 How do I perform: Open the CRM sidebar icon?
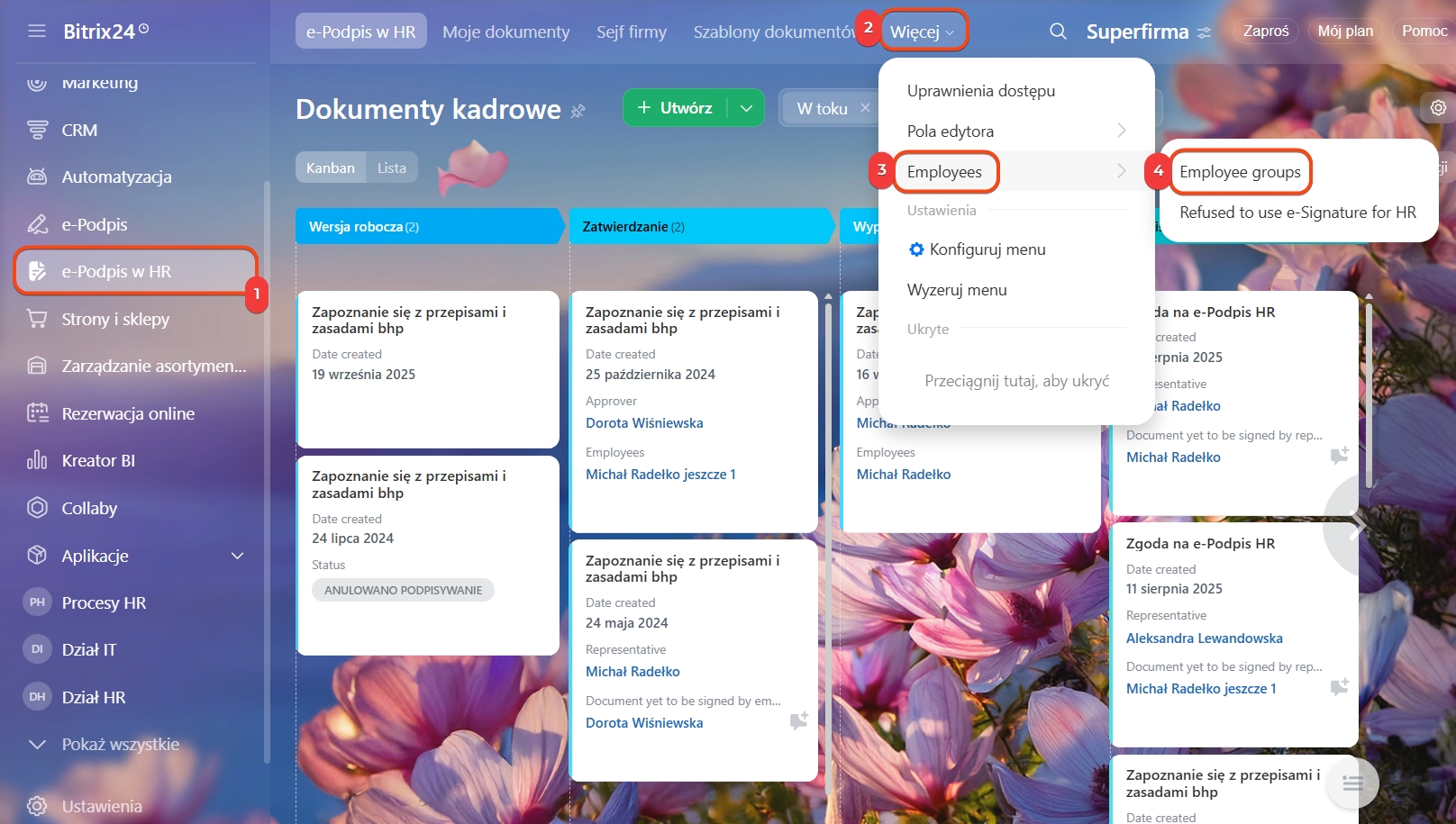click(37, 130)
